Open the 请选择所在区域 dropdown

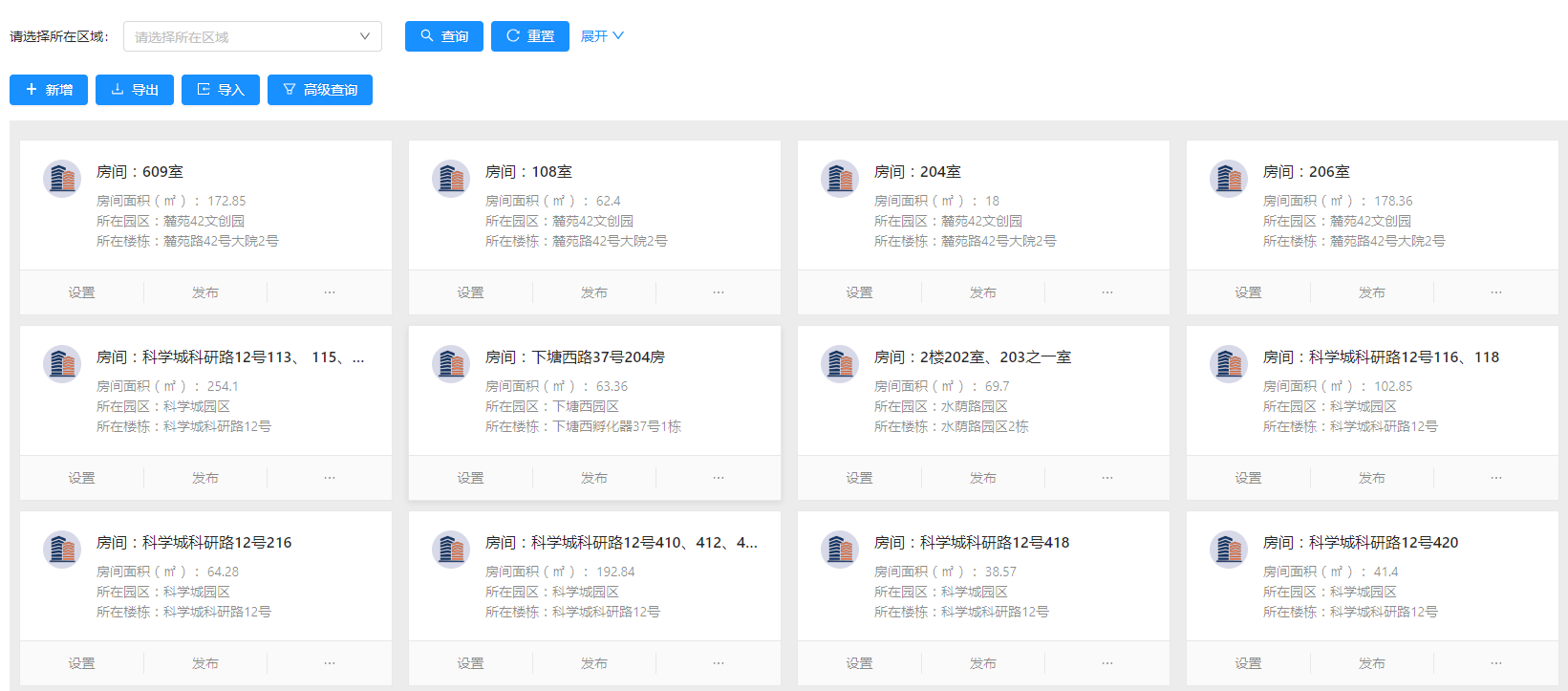coord(252,36)
